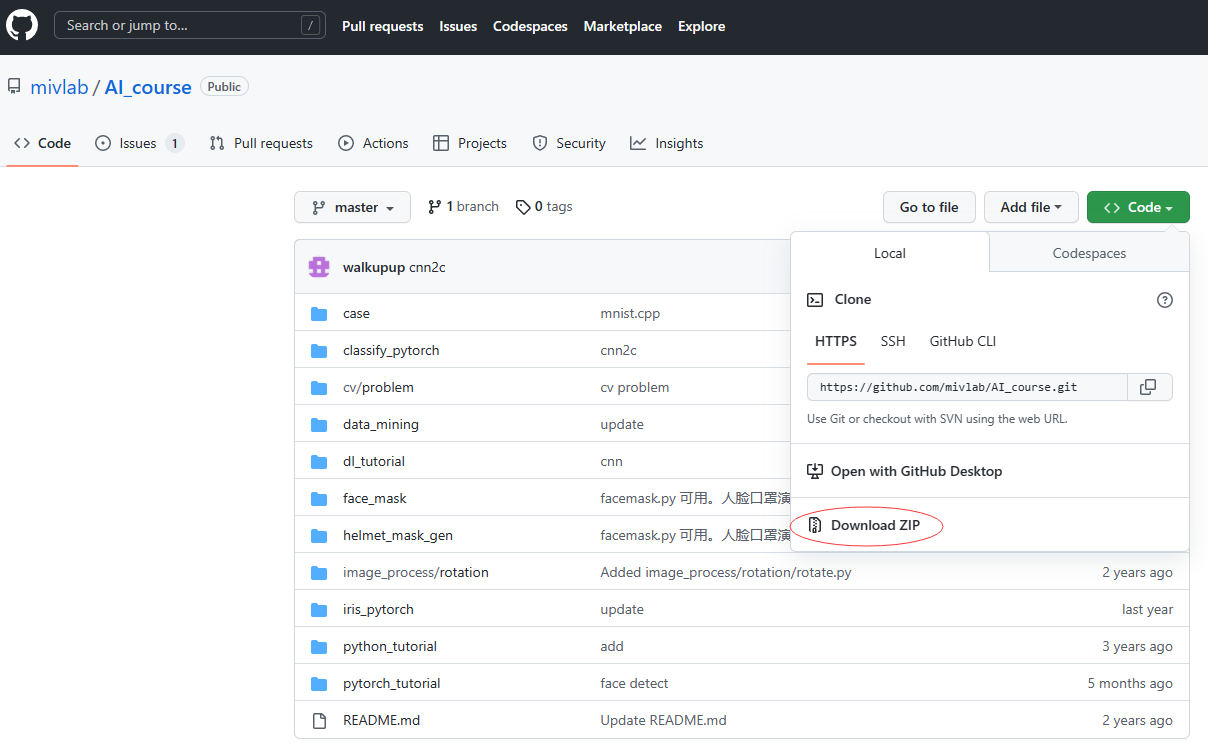Open the classify_pytorch folder name

(391, 351)
